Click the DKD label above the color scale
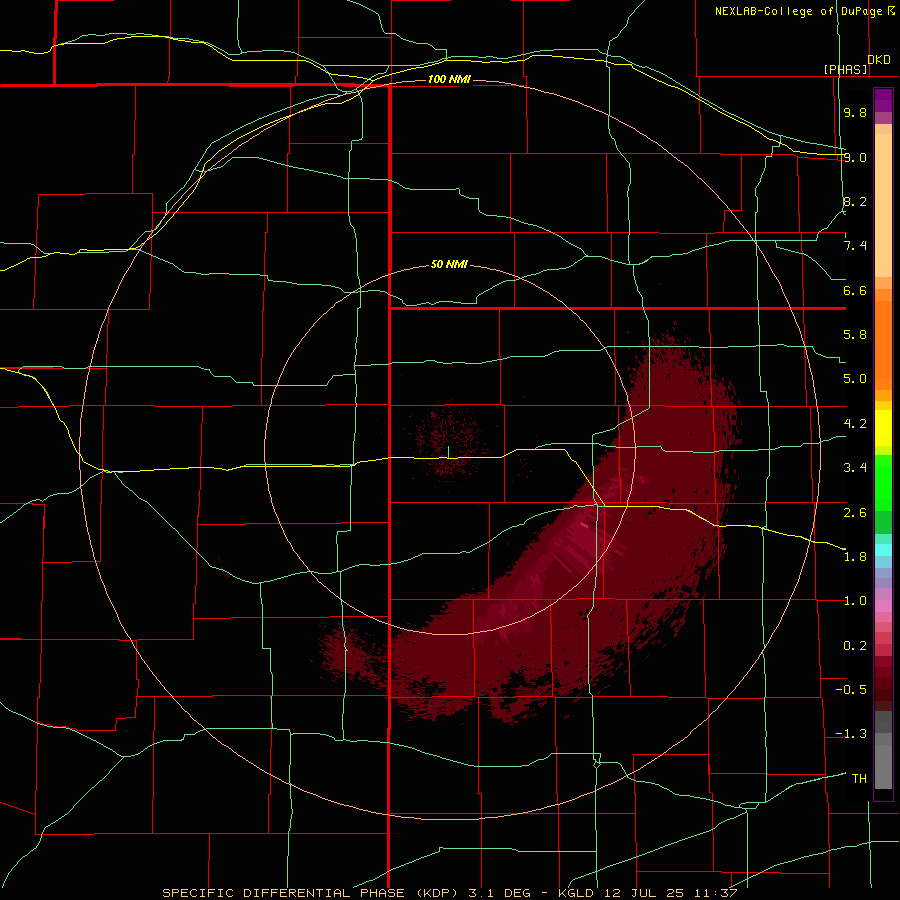This screenshot has height=900, width=900. coord(879,60)
